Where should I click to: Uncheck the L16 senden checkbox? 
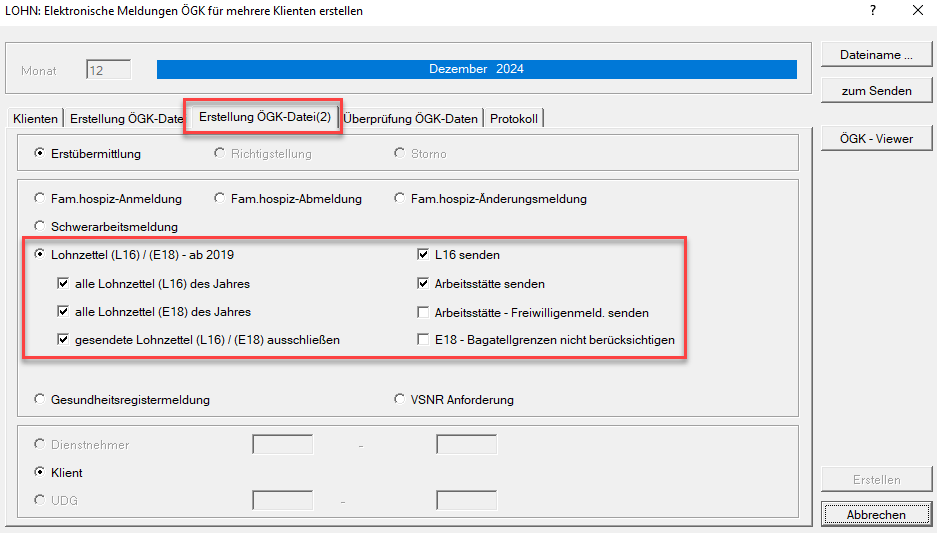click(424, 255)
